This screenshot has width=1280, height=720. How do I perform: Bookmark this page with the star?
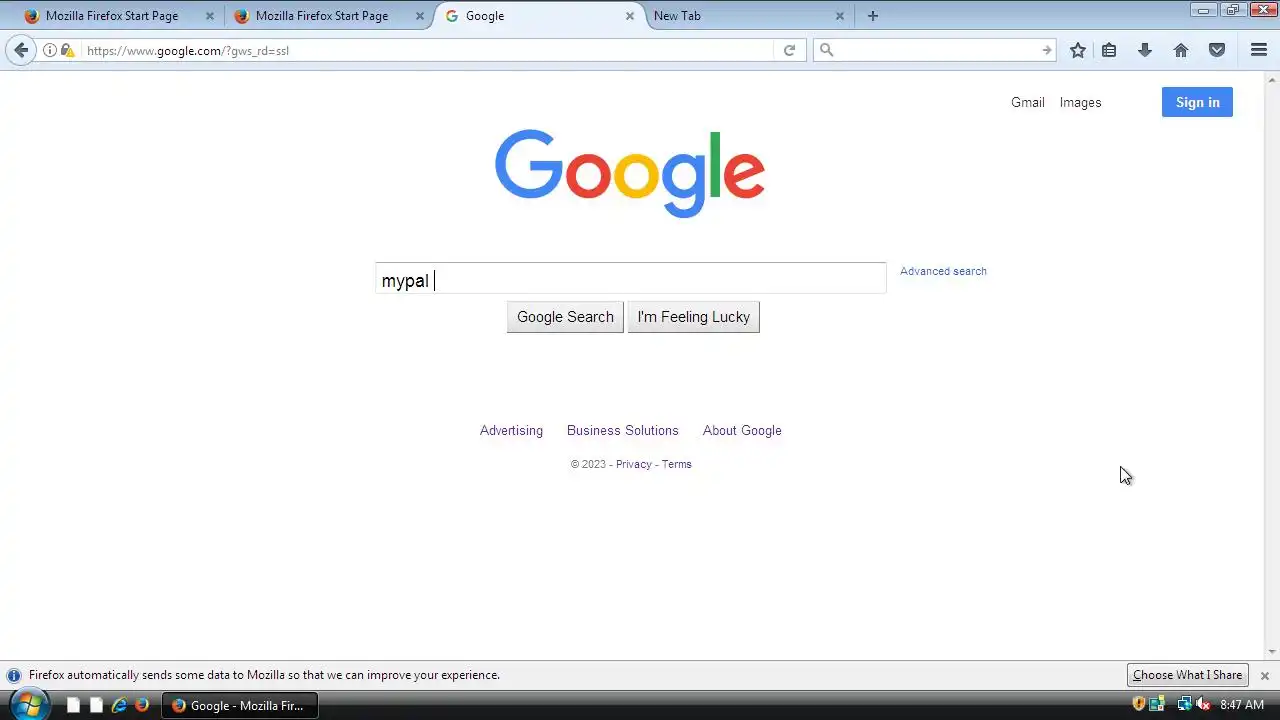pos(1078,50)
